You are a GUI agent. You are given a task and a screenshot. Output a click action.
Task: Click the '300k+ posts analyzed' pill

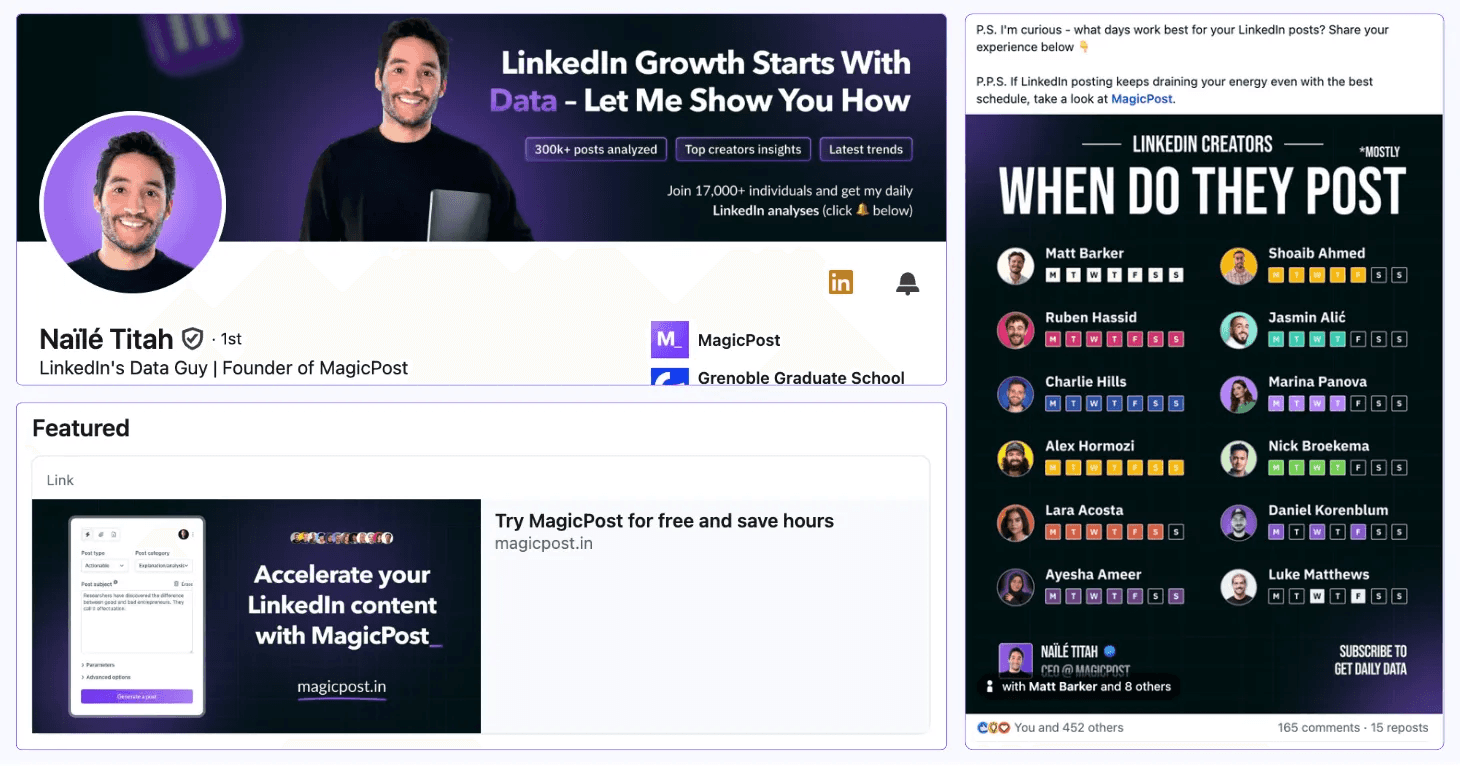point(596,149)
